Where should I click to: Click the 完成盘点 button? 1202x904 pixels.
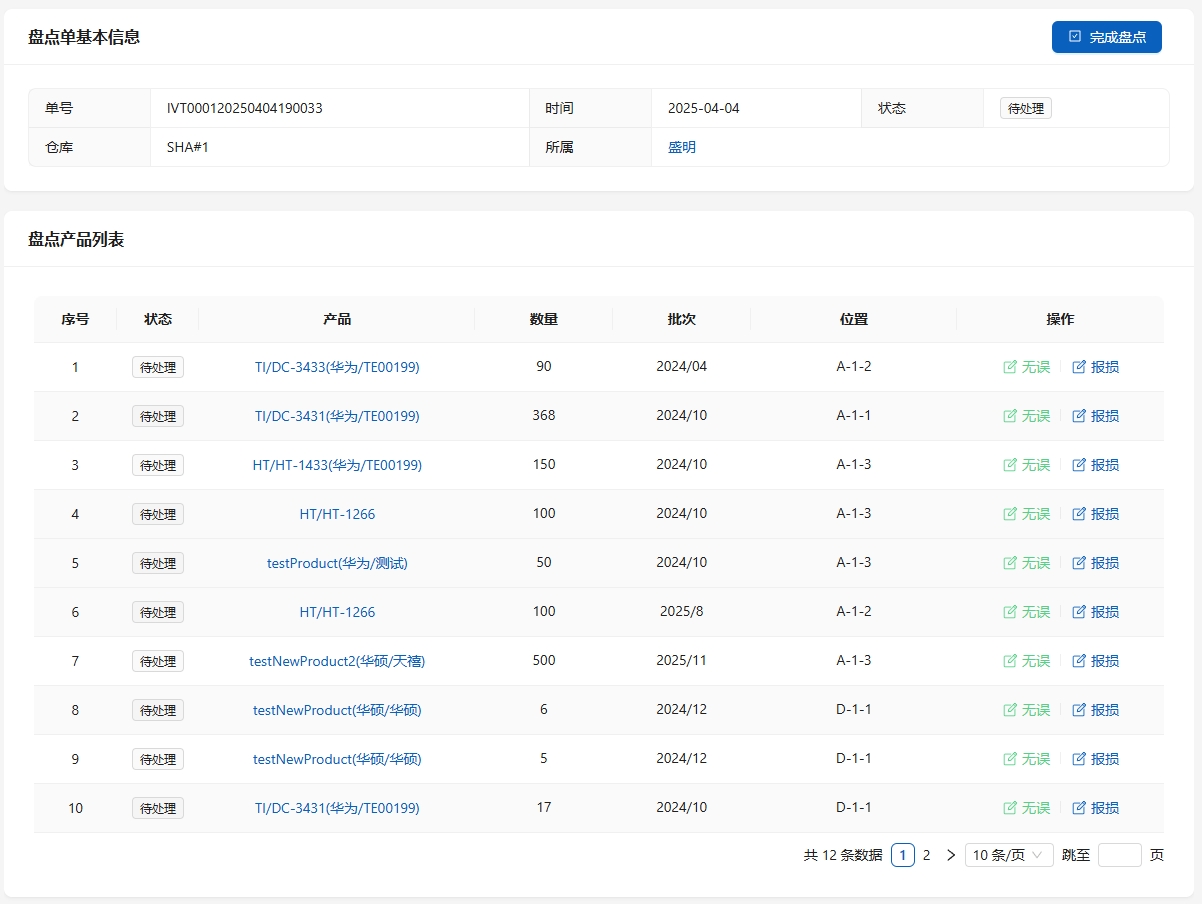[x=1106, y=37]
